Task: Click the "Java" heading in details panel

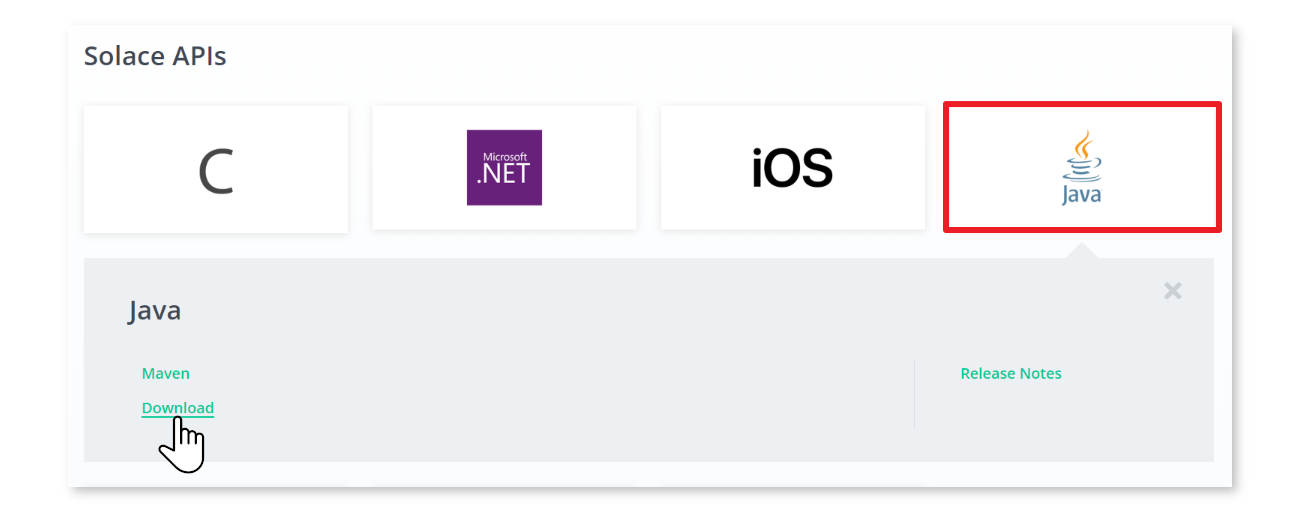Action: [x=155, y=311]
